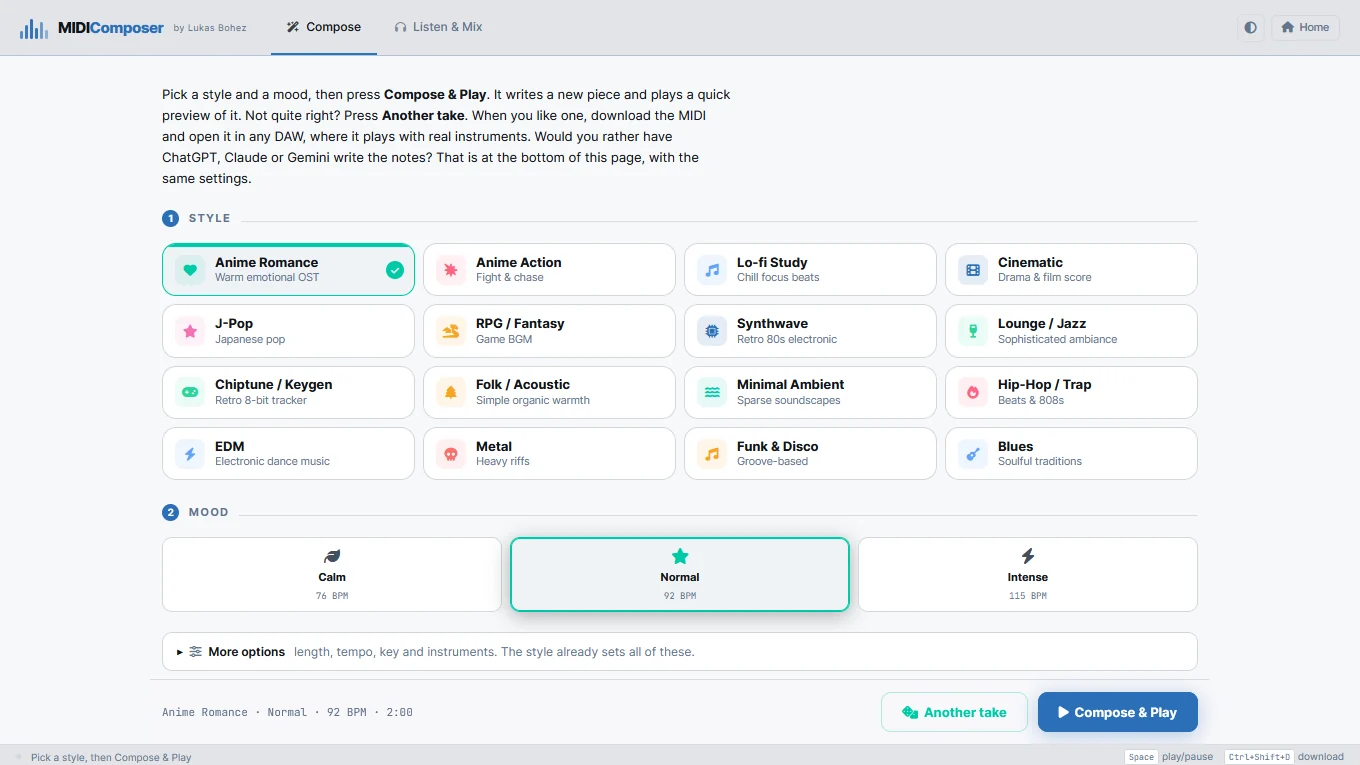Click the 'Soulful traditions' subtitle
This screenshot has width=1360, height=765.
[1040, 461]
